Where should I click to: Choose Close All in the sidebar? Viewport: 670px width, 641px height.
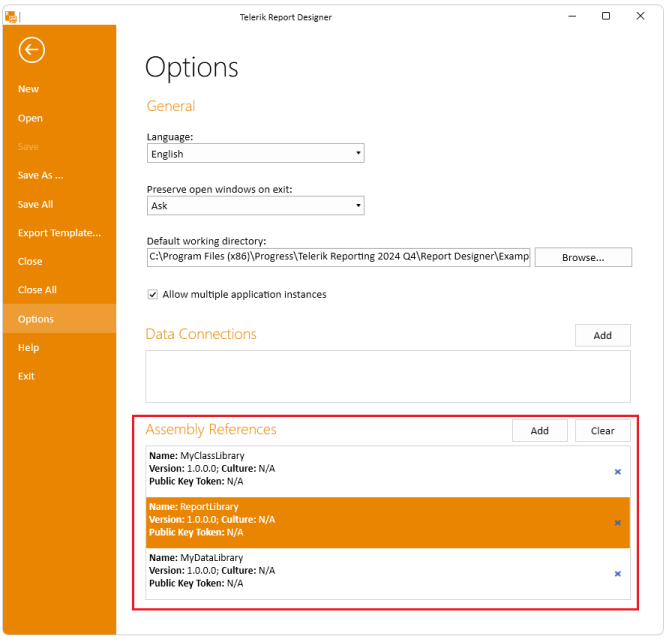[37, 290]
